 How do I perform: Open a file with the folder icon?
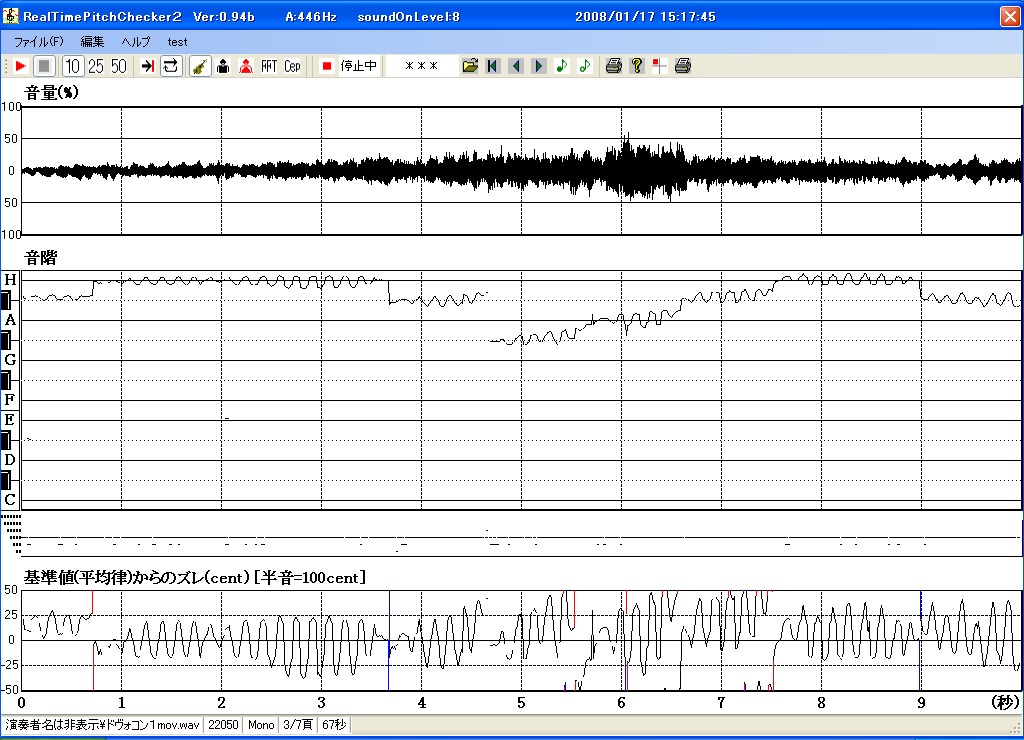pos(470,66)
